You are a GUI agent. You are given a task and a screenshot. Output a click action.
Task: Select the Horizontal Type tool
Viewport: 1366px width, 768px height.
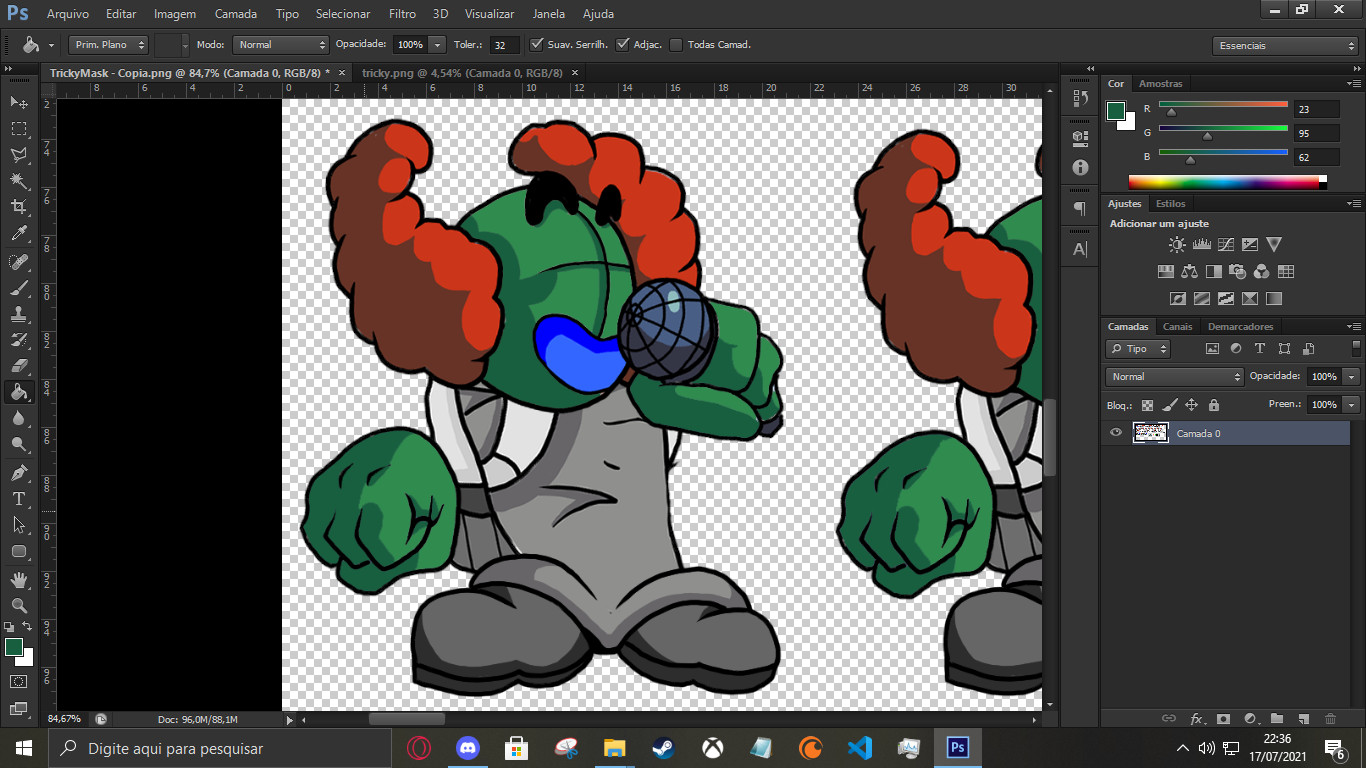click(19, 498)
